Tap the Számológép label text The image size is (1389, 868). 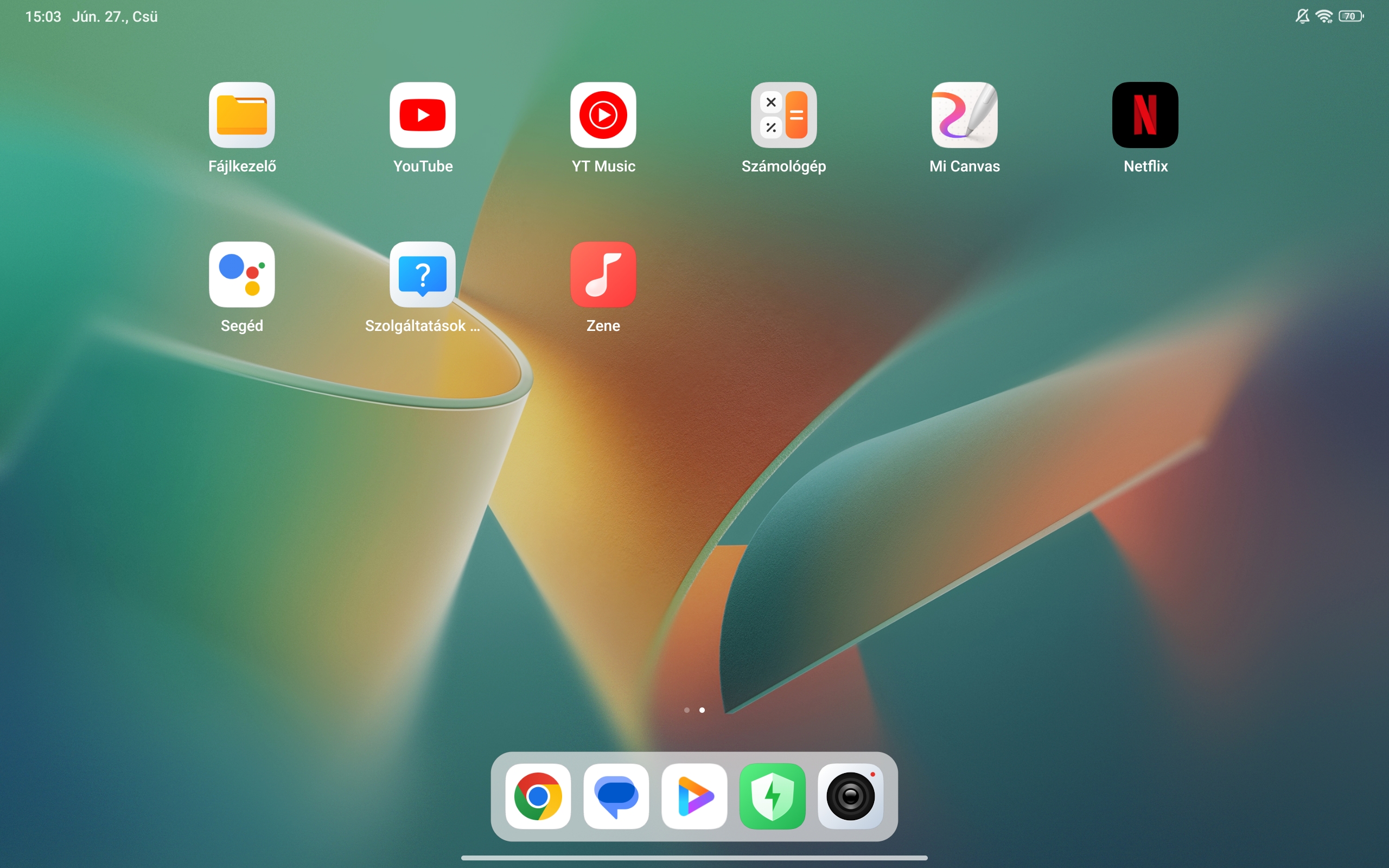pos(784,167)
